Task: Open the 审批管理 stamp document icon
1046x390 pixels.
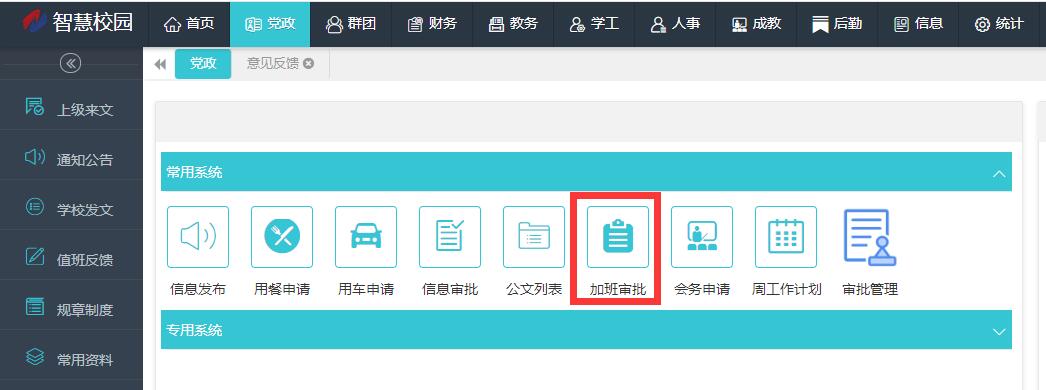Action: tap(870, 237)
